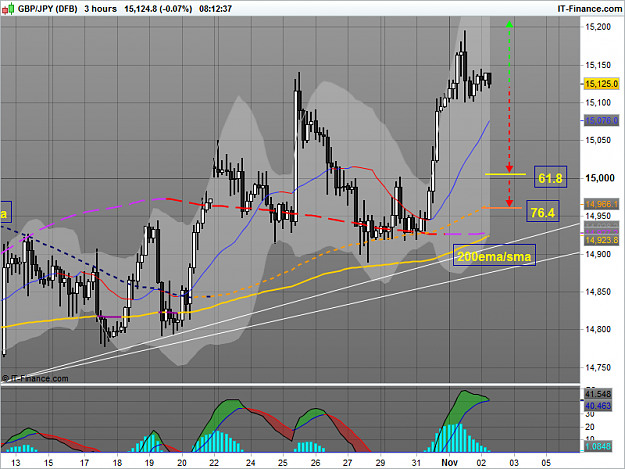
Task: Click the orange 14,966.1 price tag
Action: click(601, 204)
